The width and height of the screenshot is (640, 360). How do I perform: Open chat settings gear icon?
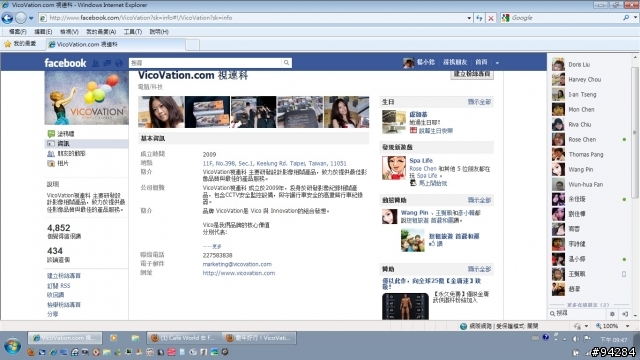click(x=612, y=314)
